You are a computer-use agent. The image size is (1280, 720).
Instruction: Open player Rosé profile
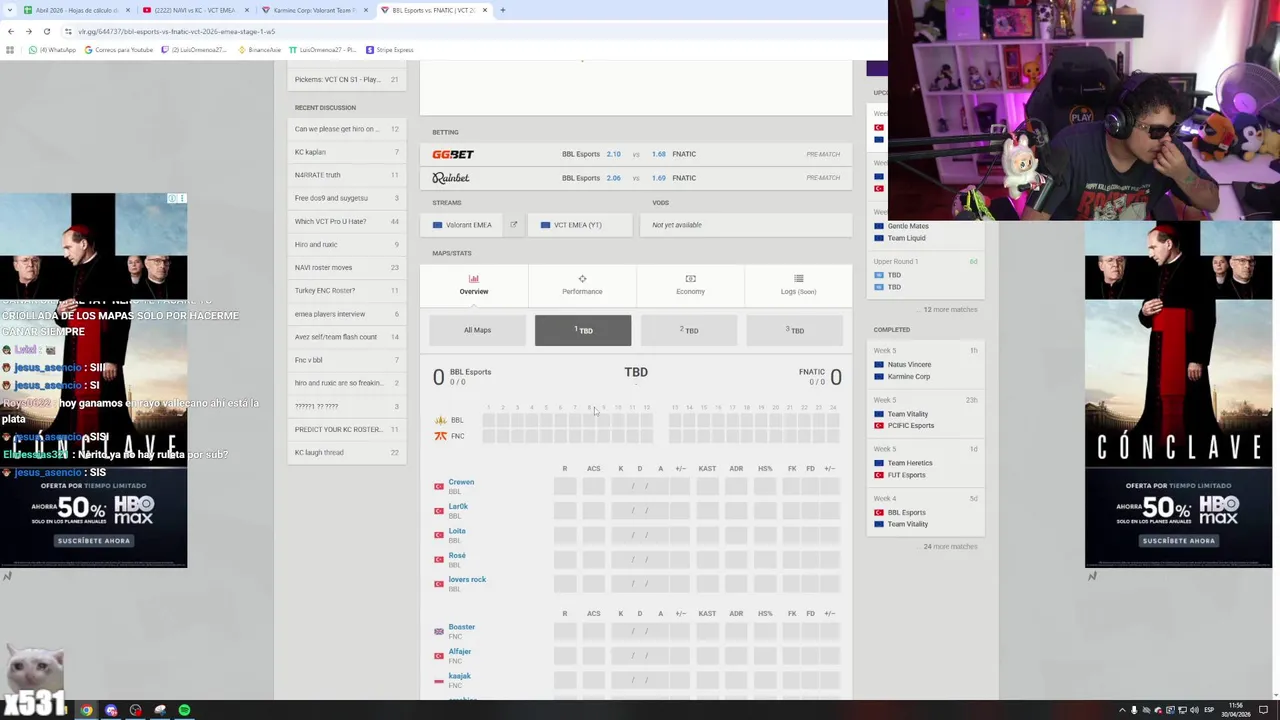click(x=457, y=555)
